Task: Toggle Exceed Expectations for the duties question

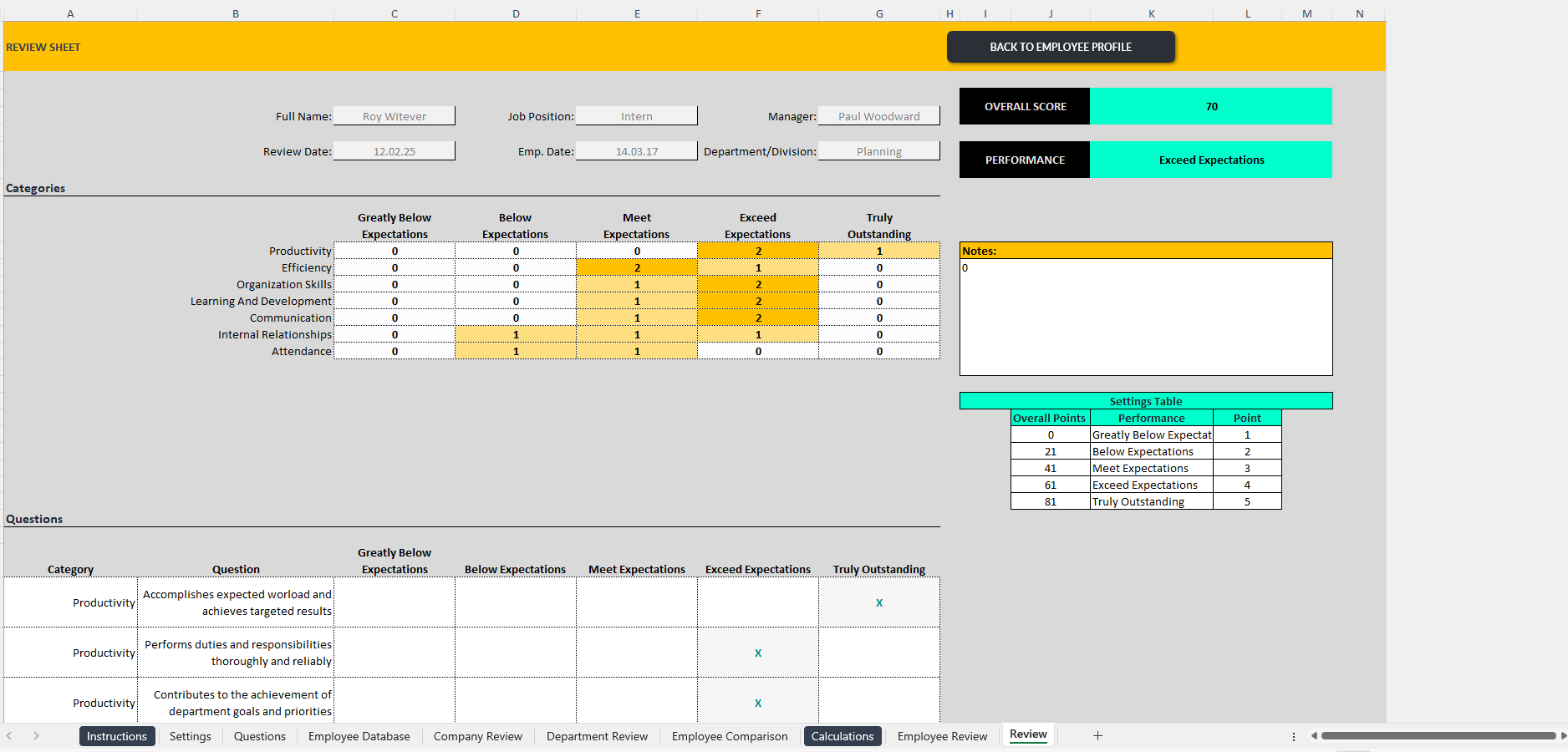Action: coord(757,653)
